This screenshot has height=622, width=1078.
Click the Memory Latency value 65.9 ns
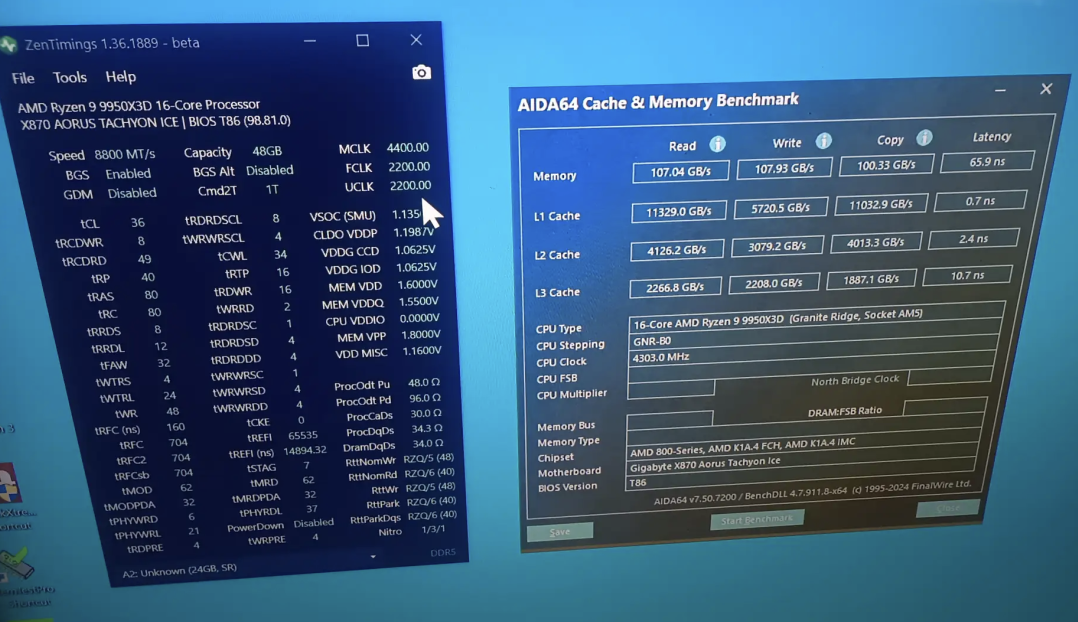coord(987,162)
